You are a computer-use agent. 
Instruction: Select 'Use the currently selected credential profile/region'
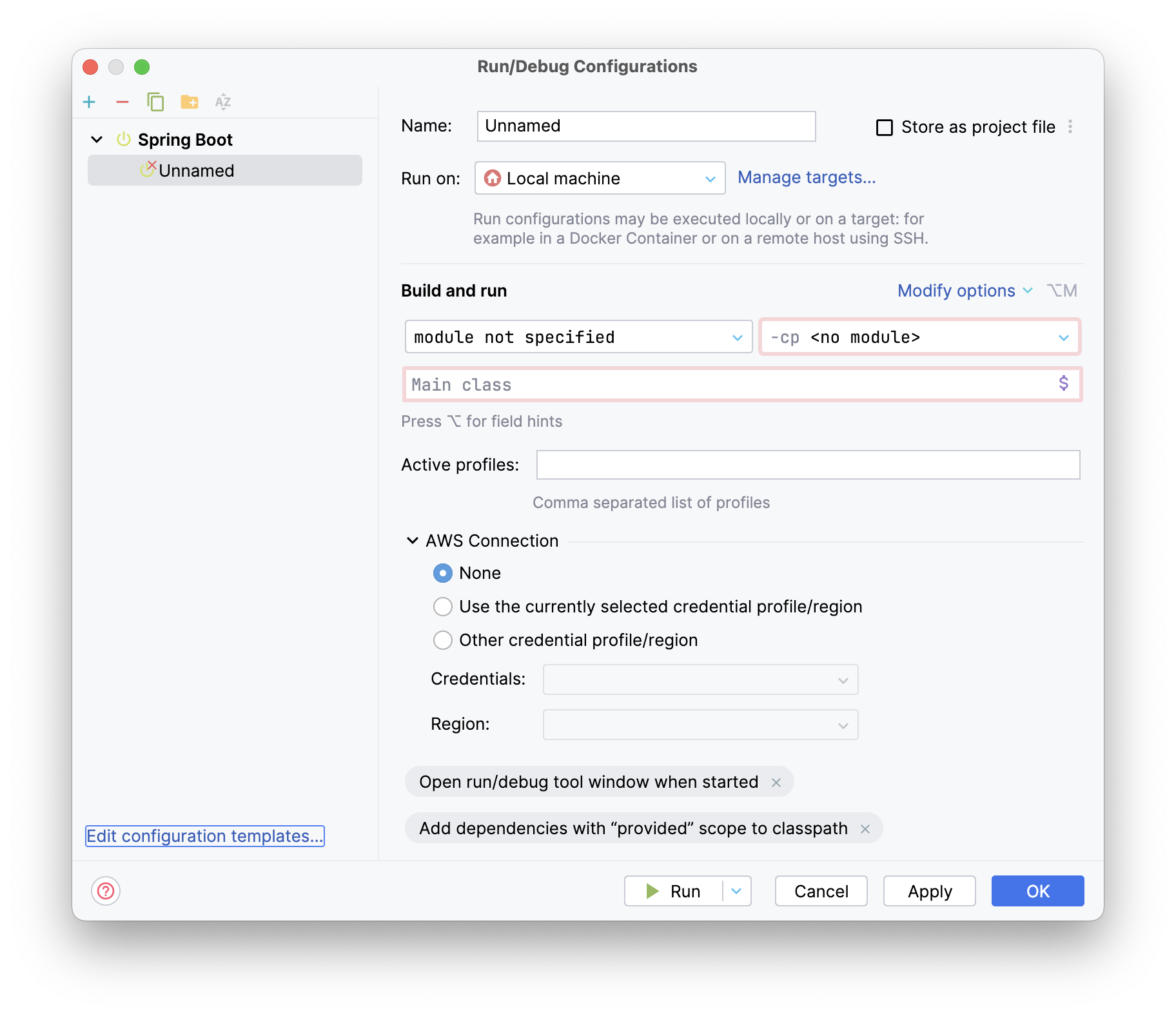tap(443, 607)
